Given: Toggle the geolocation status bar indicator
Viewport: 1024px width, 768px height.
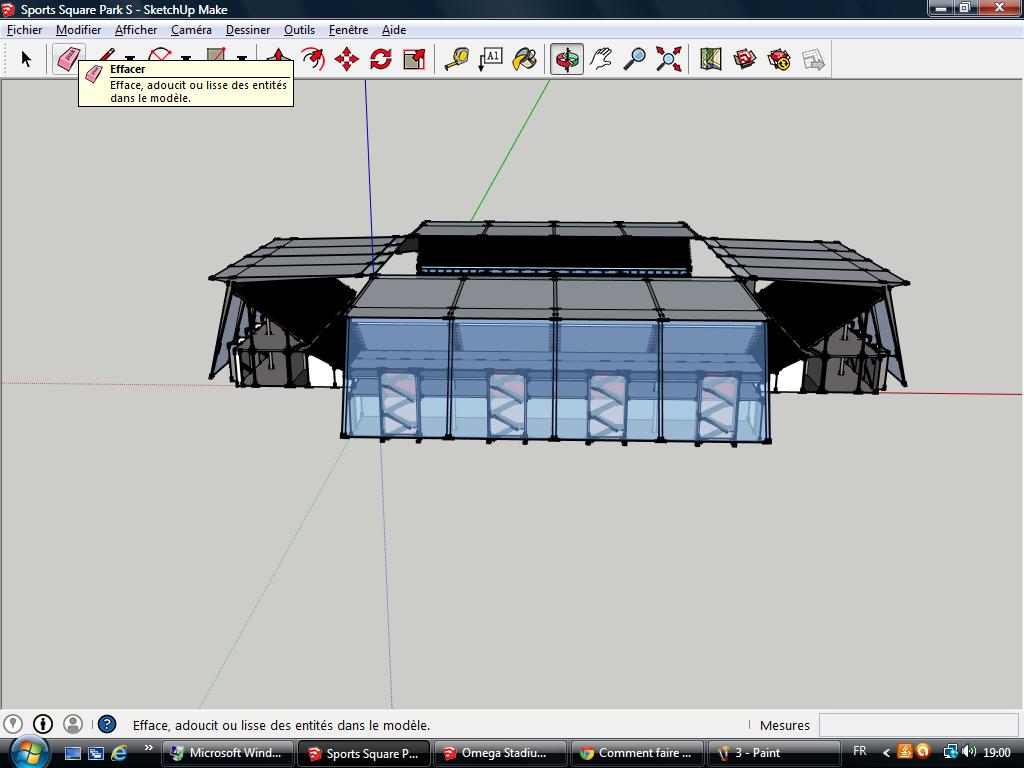Looking at the screenshot, I should pos(12,724).
